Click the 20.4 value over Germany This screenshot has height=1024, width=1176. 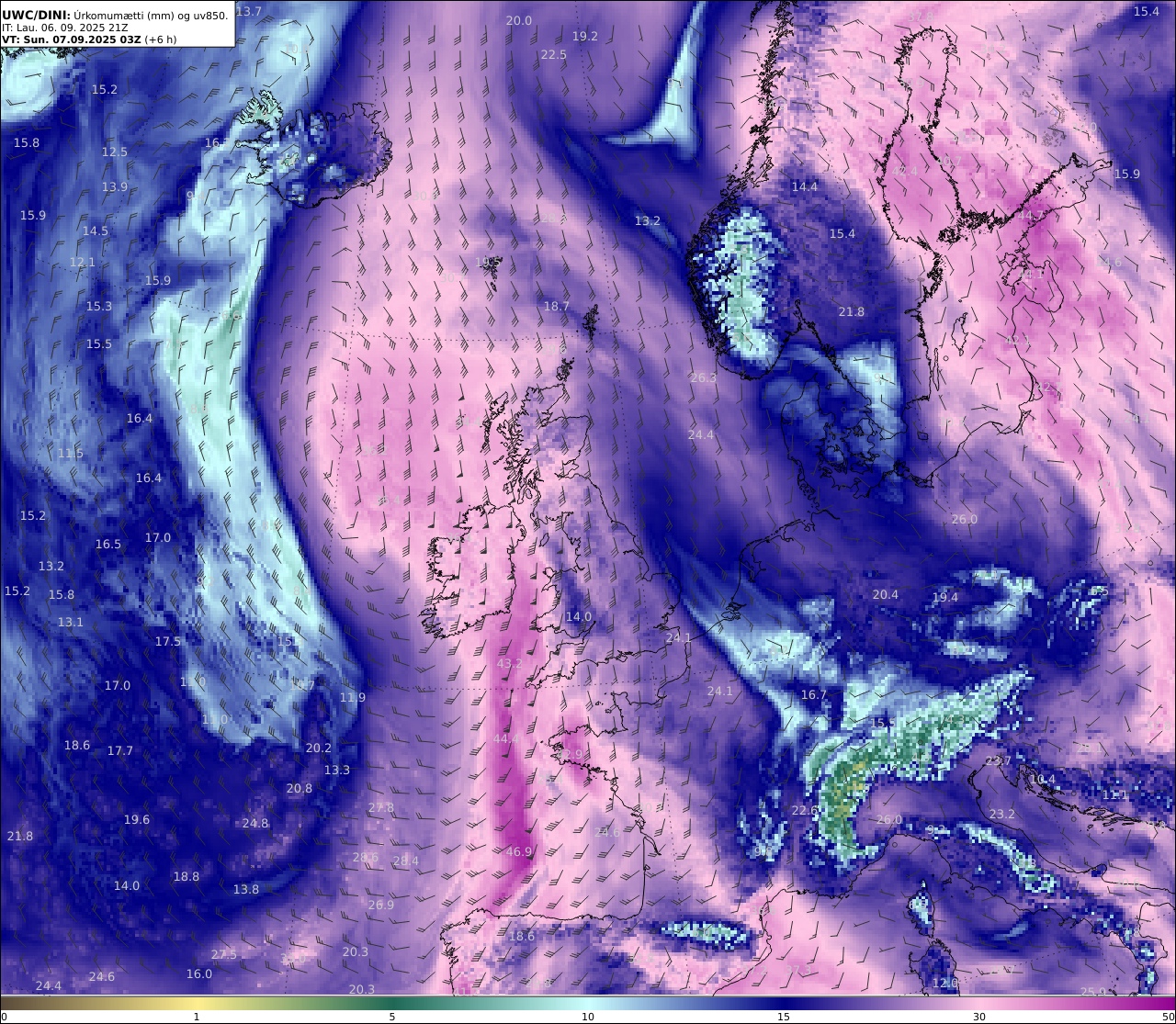[x=886, y=594]
